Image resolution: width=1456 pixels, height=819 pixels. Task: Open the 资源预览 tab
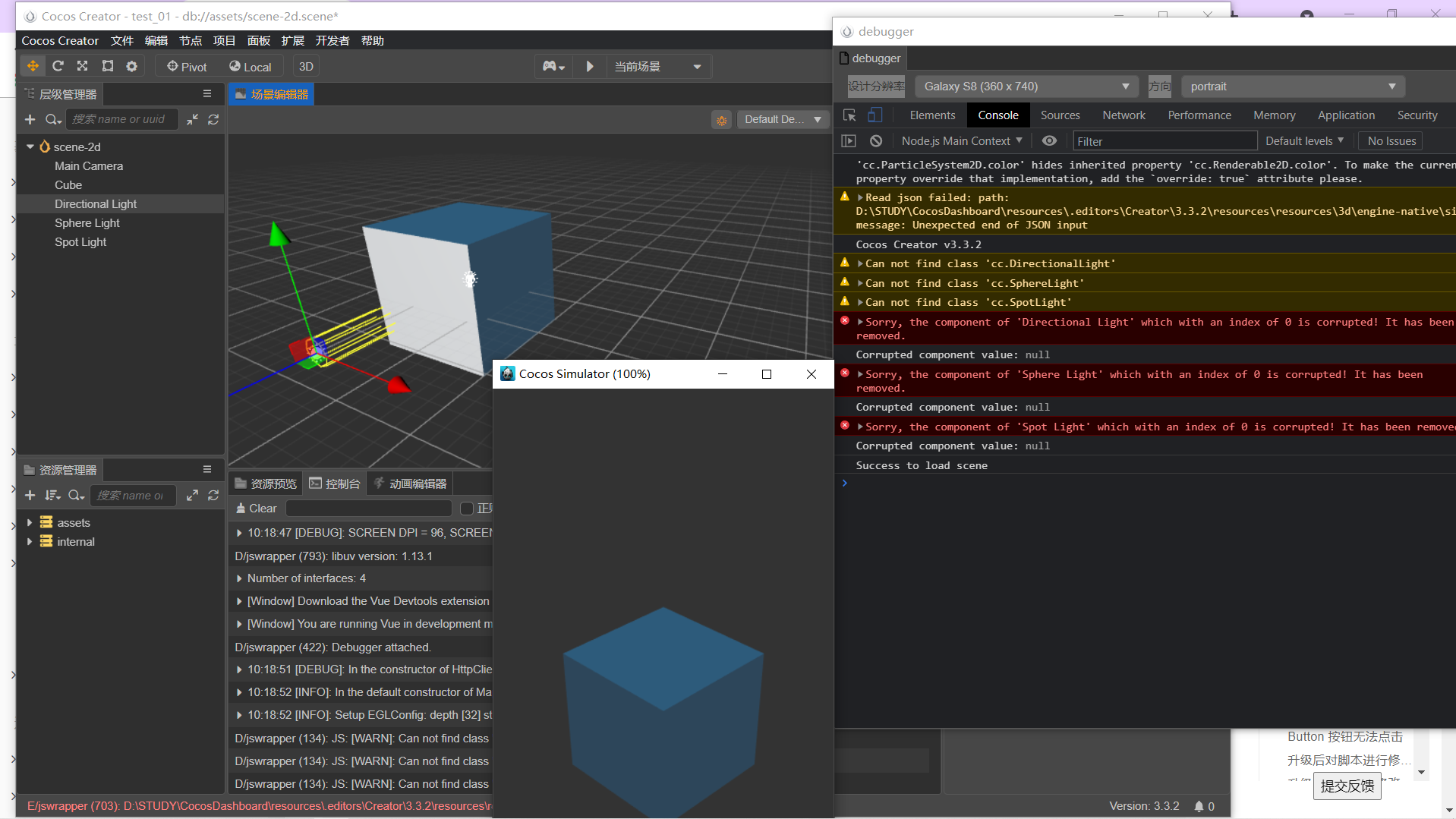[x=266, y=484]
